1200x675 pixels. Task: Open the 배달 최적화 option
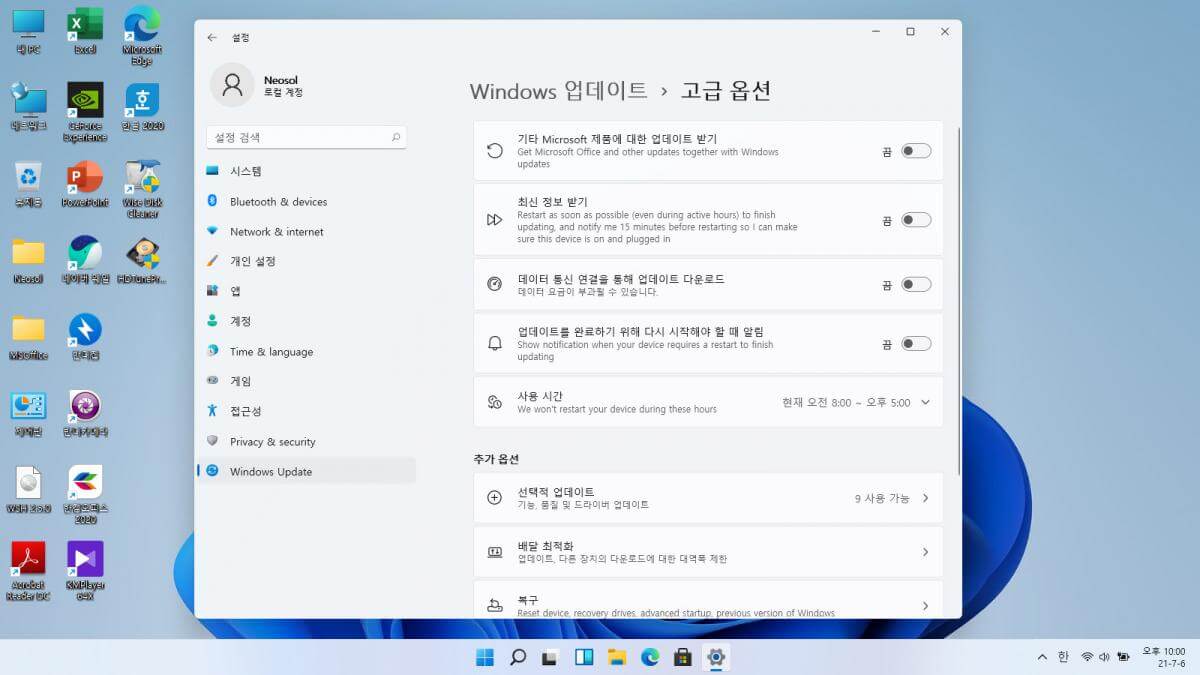click(708, 552)
